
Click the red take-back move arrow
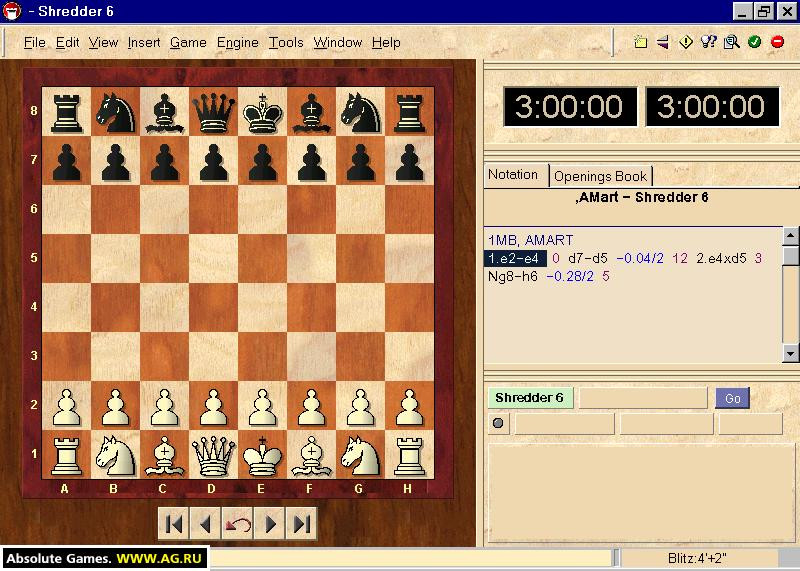click(237, 524)
